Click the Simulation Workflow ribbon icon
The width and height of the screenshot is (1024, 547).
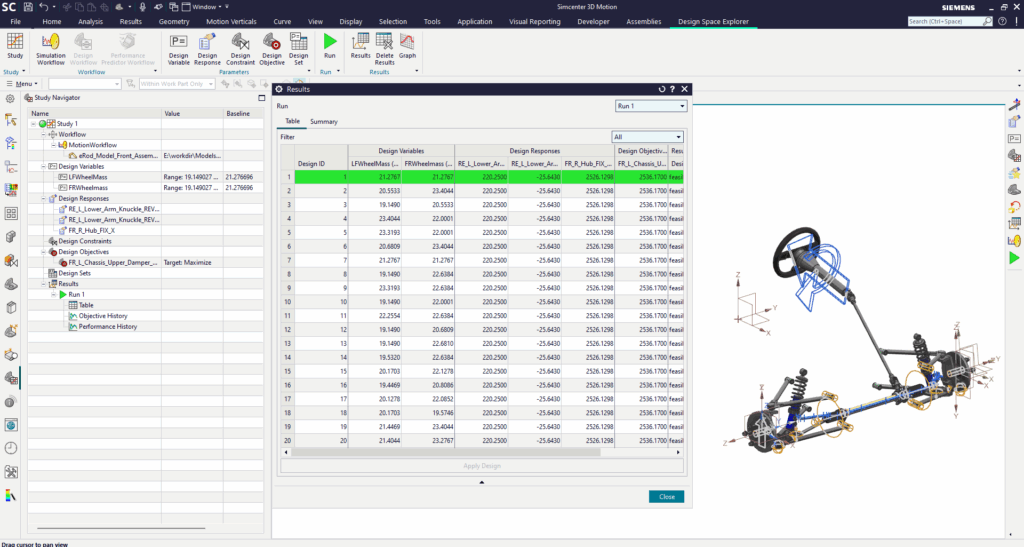pyautogui.click(x=50, y=46)
